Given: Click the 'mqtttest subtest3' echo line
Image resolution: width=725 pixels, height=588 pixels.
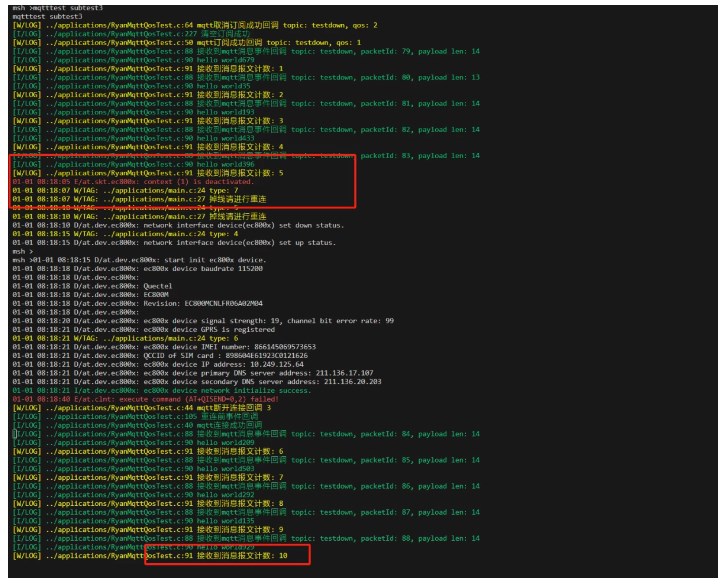Looking at the screenshot, I should pyautogui.click(x=48, y=17).
